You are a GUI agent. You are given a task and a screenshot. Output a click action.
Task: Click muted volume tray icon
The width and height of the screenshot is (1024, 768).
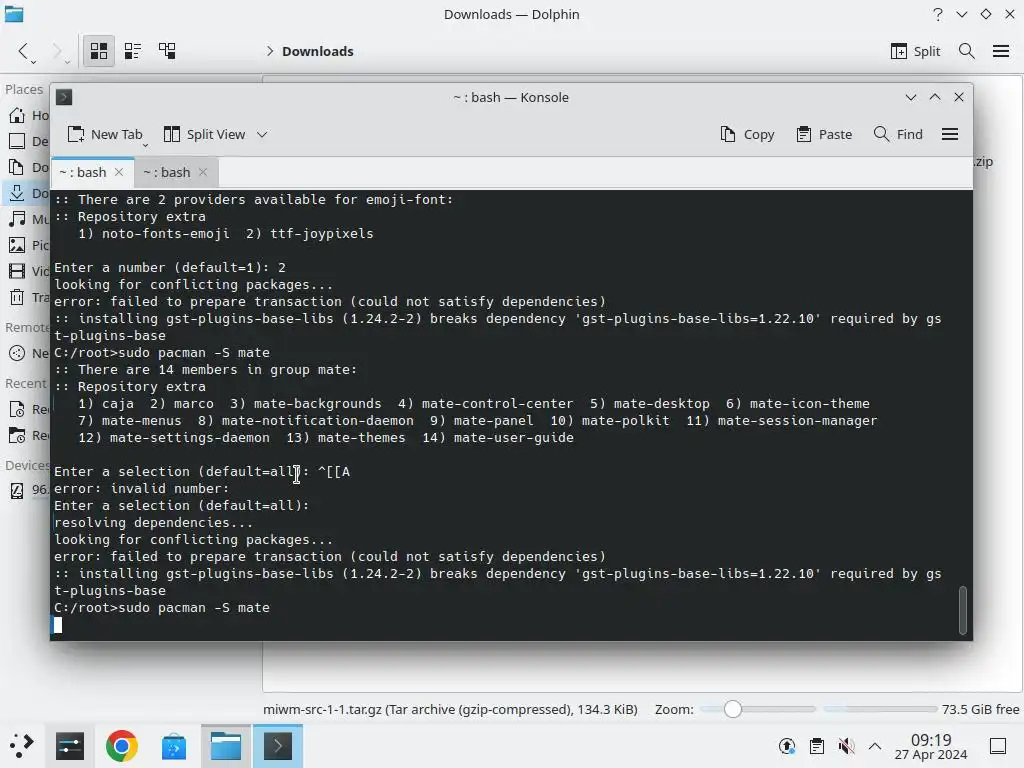(x=846, y=746)
